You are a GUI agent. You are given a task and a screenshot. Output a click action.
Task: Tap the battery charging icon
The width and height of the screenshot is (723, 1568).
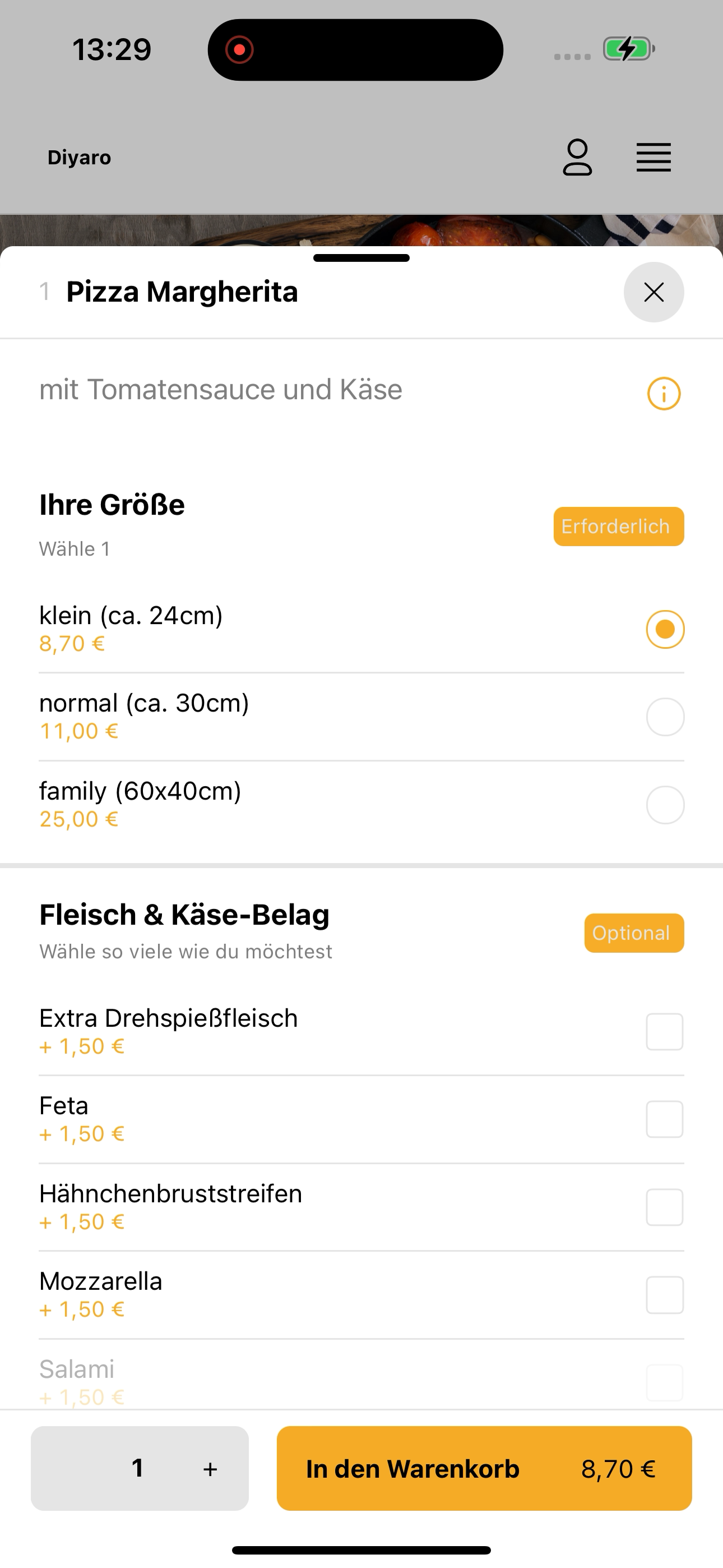(629, 49)
